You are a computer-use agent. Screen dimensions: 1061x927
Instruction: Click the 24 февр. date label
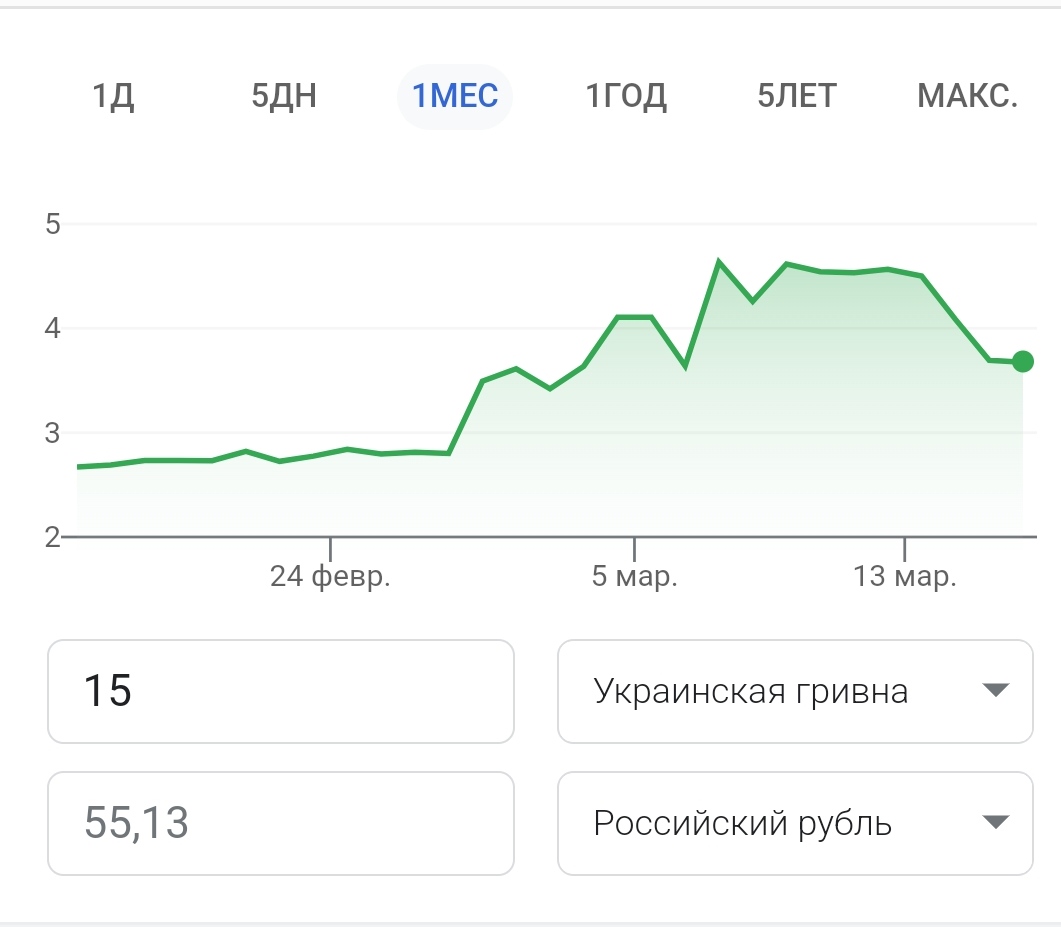pos(330,577)
